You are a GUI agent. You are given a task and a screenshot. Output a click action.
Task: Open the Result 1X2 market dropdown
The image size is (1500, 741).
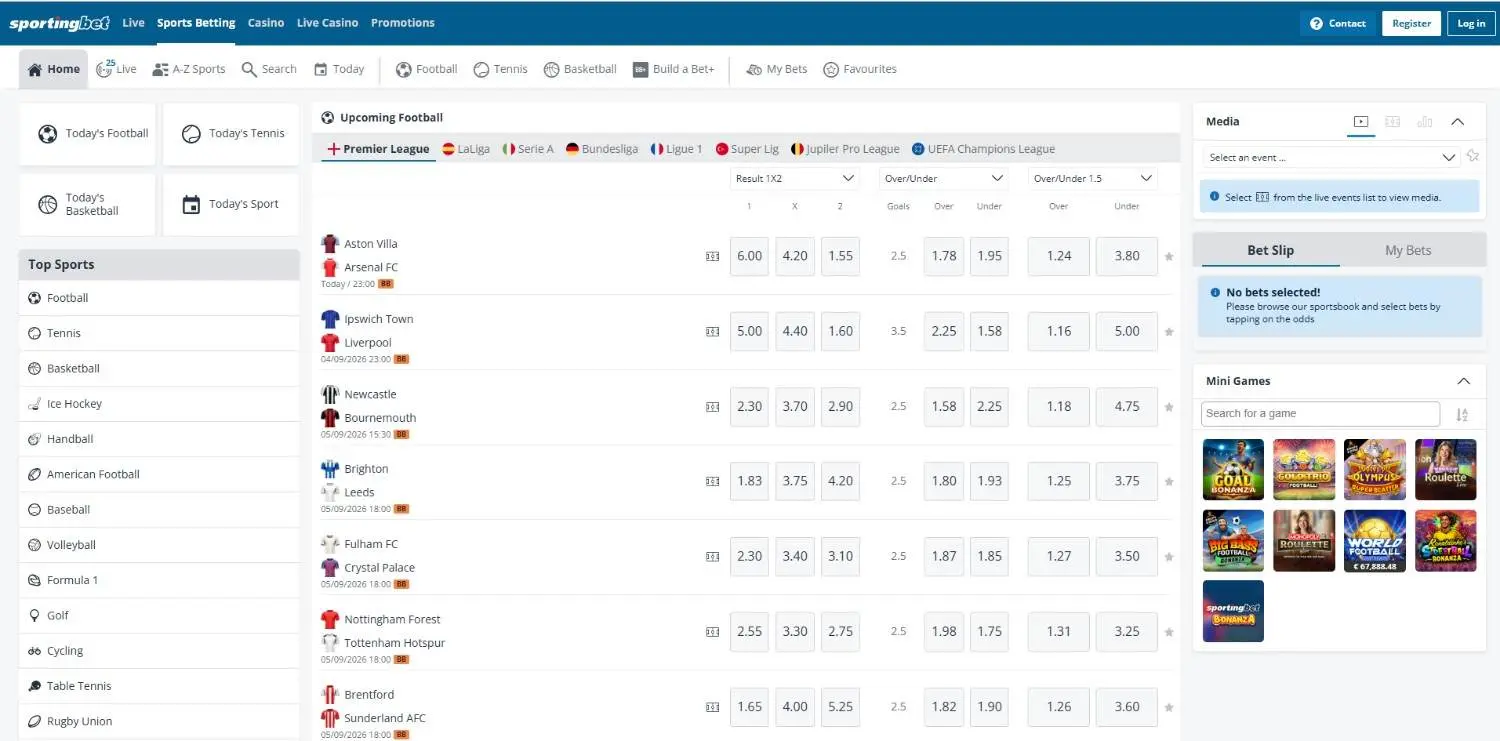795,178
